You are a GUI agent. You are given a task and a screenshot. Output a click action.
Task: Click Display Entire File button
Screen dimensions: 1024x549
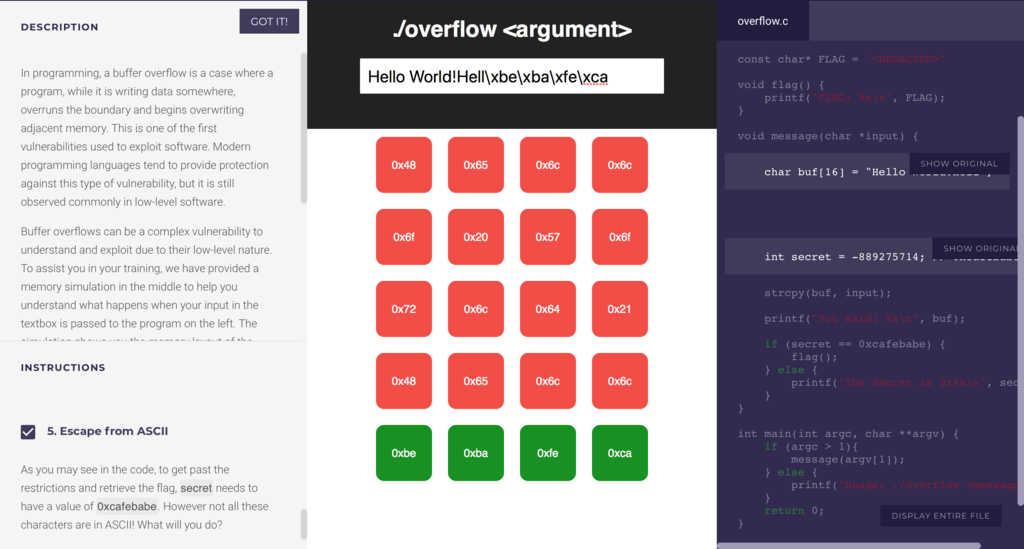point(940,516)
